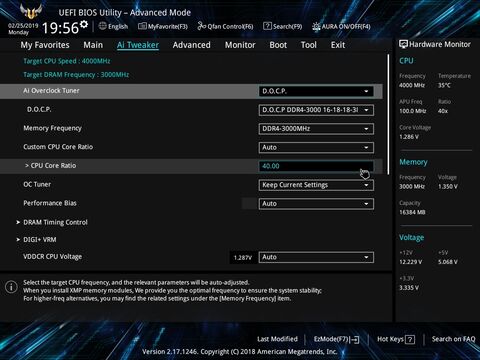Open MyFavorite(F3) list icon
The height and width of the screenshot is (360, 480).
click(x=142, y=26)
